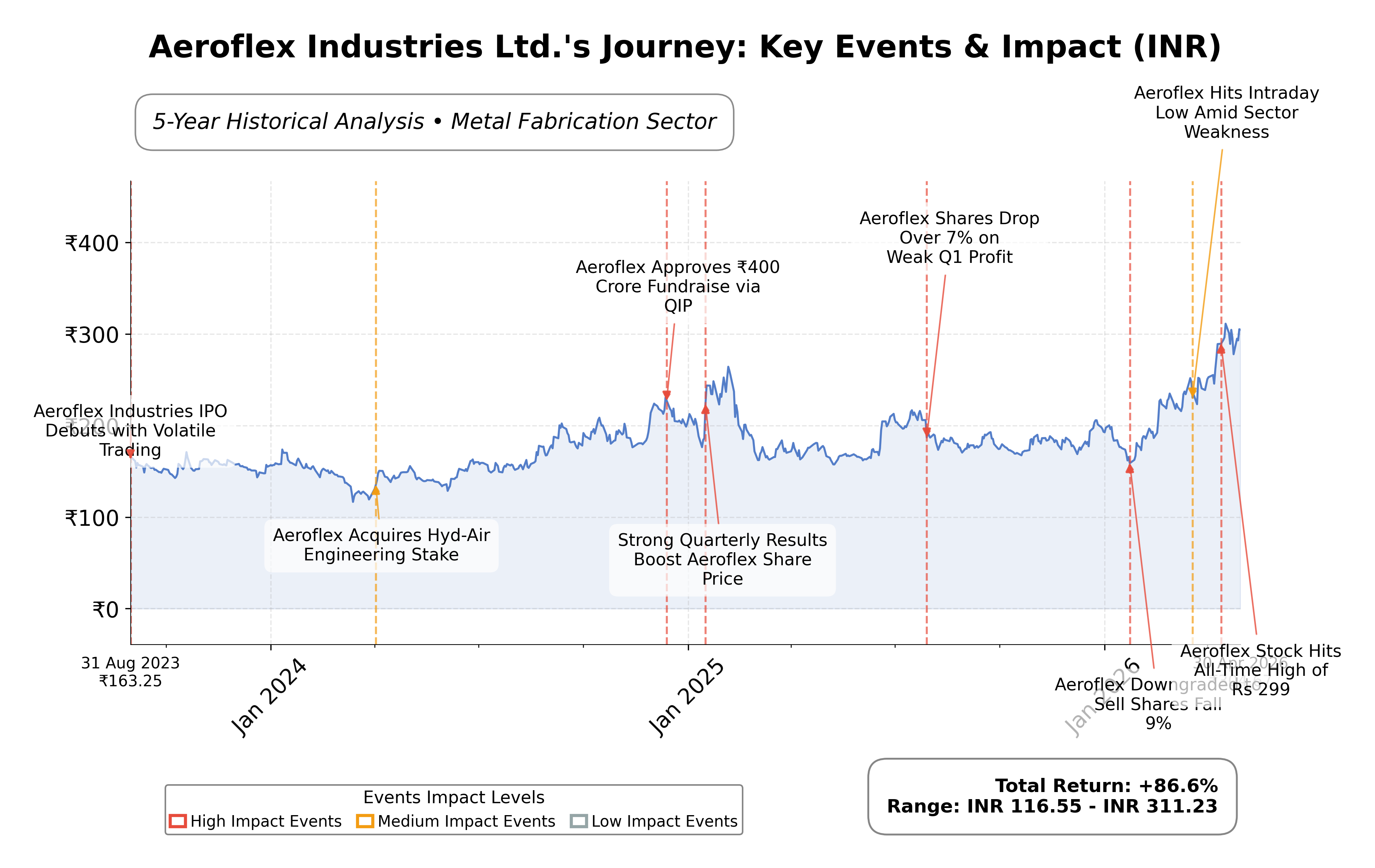Click the price peak near early 2025

tap(728, 367)
